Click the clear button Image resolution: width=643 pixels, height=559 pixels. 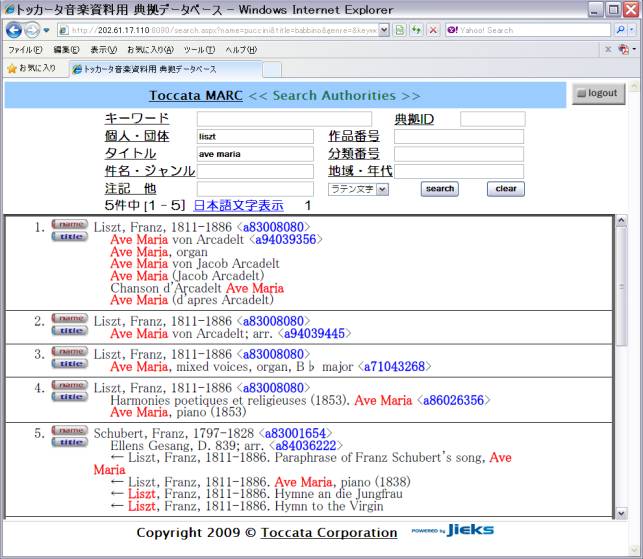pos(506,189)
